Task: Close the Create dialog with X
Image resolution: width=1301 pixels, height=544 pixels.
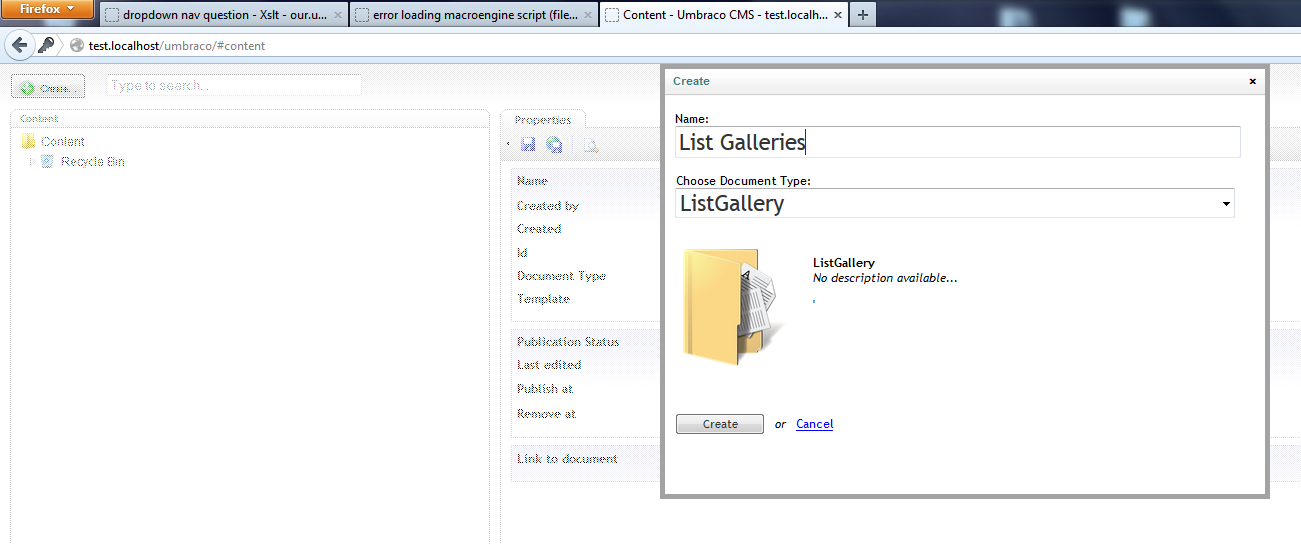Action: coord(1252,81)
